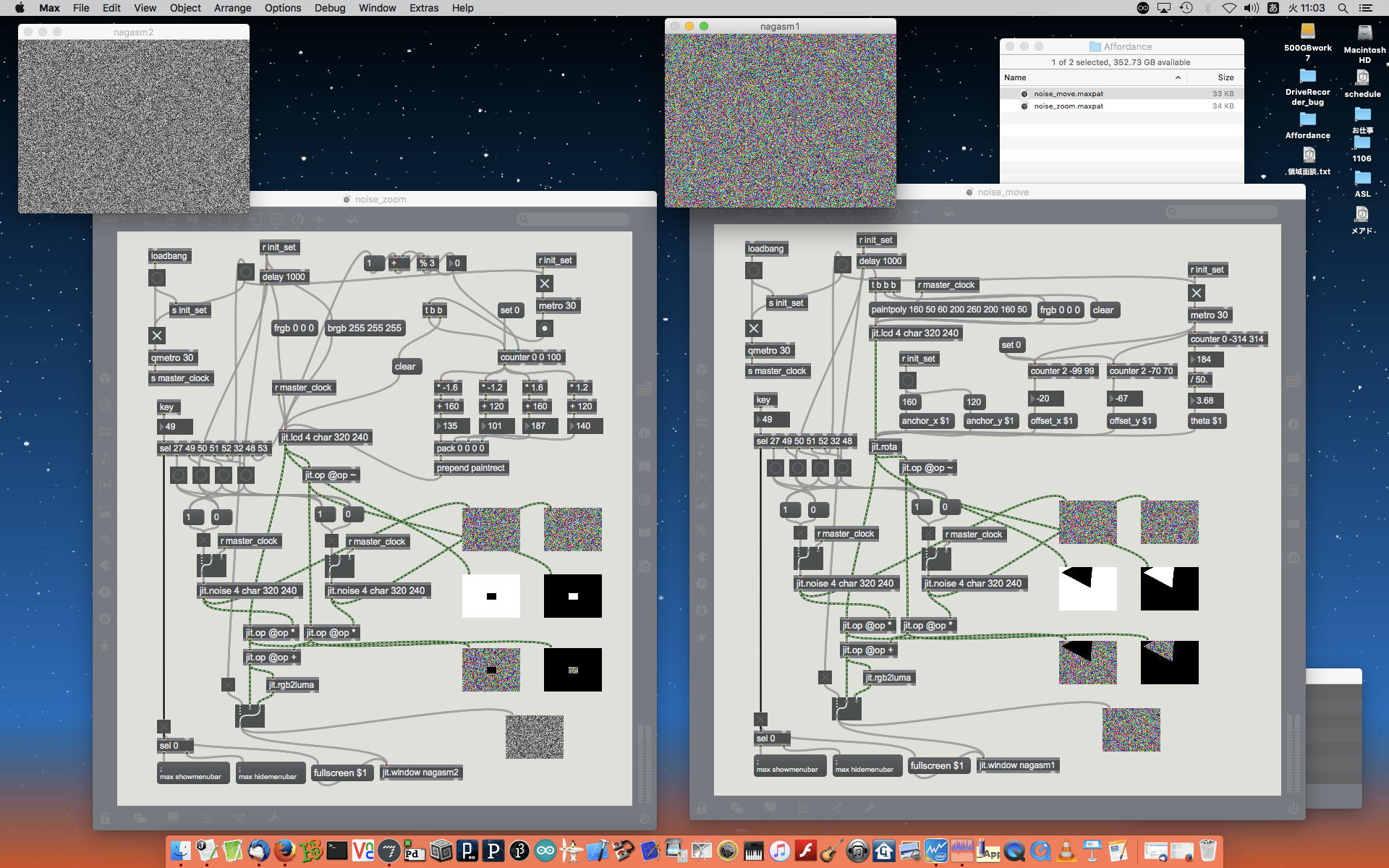Click the grayscale noise preview in noise_zoom
1389x868 pixels.
click(534, 737)
